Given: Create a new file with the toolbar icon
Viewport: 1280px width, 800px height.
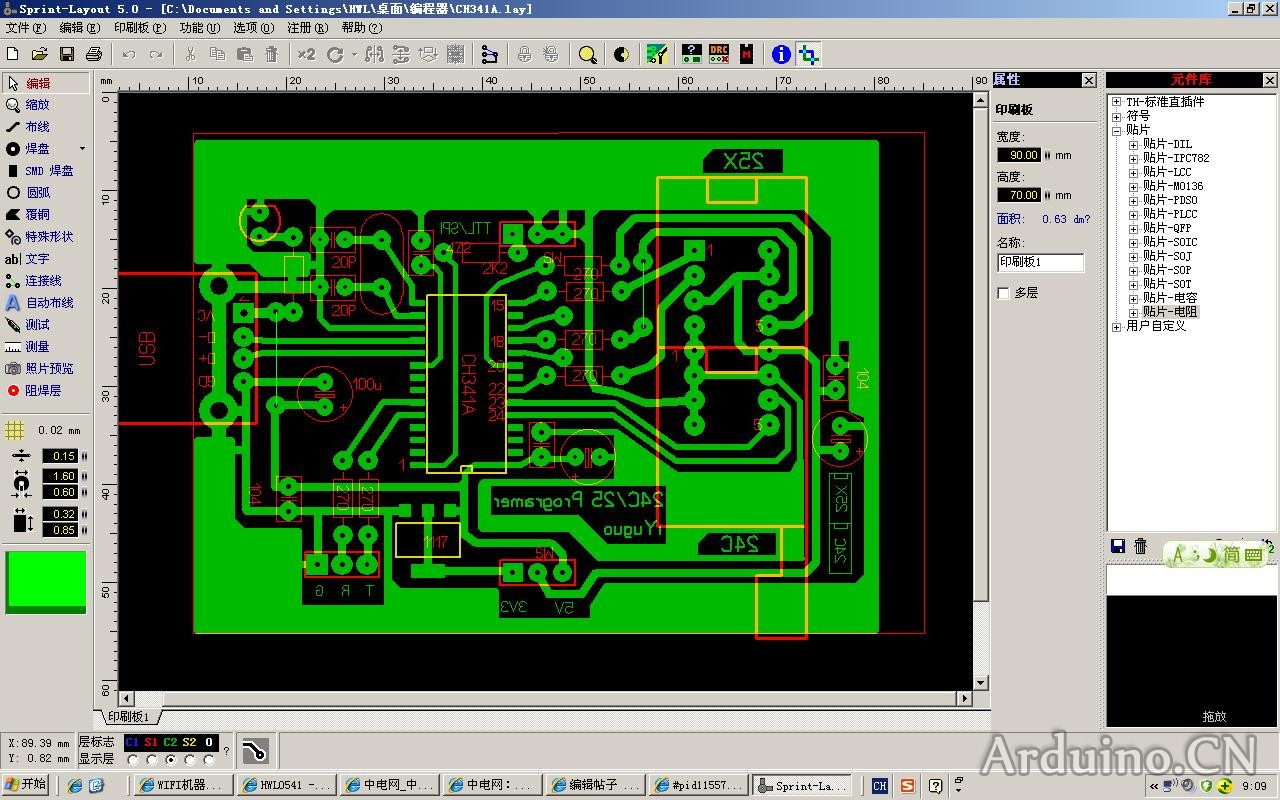Looking at the screenshot, I should [13, 54].
